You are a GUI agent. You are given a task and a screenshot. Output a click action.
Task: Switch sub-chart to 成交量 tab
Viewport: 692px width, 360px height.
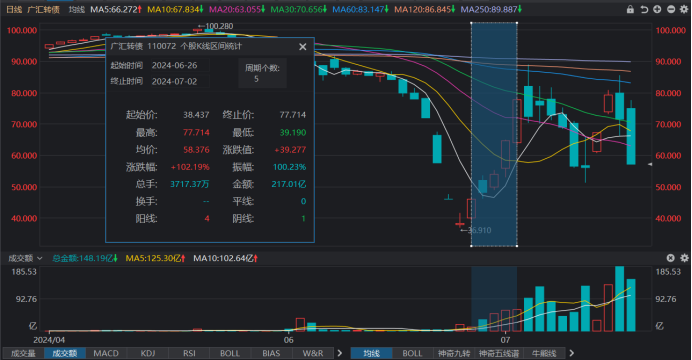pyautogui.click(x=23, y=353)
